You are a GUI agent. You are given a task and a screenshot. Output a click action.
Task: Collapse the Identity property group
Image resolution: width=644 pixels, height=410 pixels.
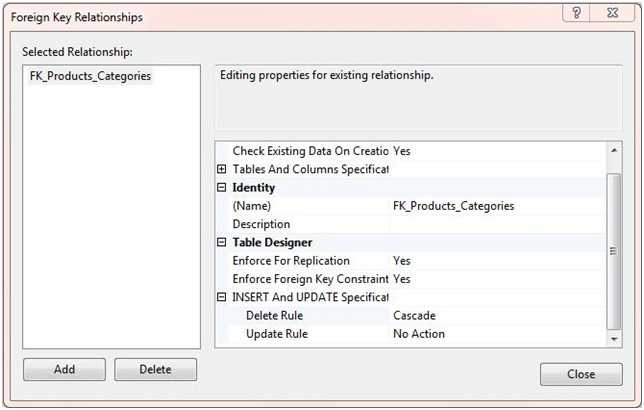pos(222,187)
